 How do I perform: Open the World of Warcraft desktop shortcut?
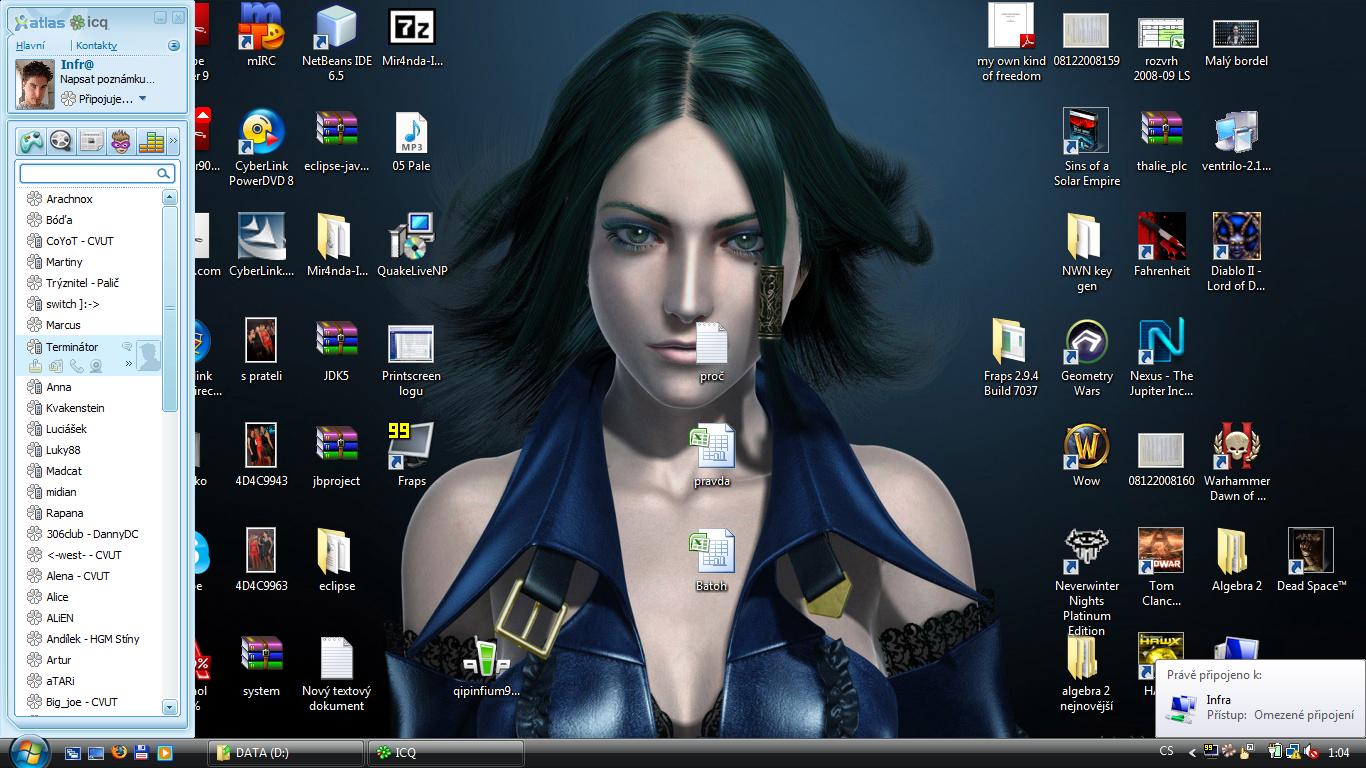click(x=1086, y=455)
